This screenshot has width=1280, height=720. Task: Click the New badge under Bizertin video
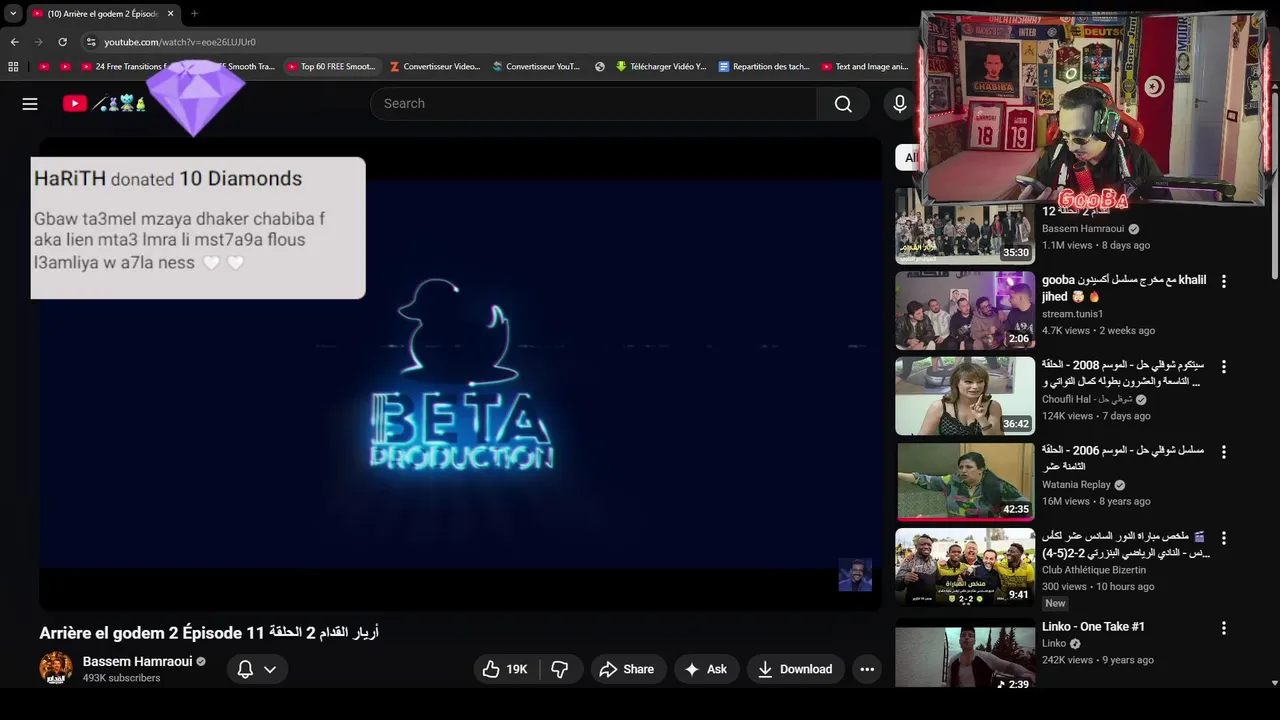coord(1055,604)
